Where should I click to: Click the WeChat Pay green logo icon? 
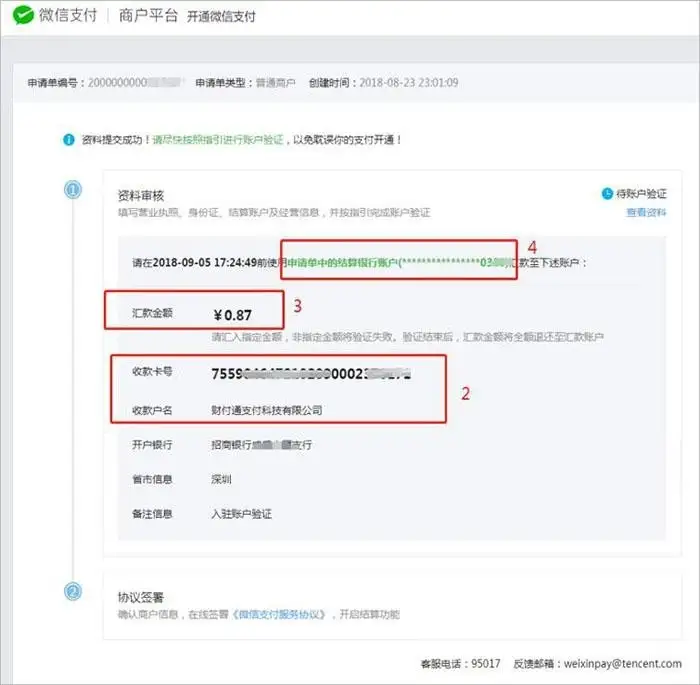point(23,15)
